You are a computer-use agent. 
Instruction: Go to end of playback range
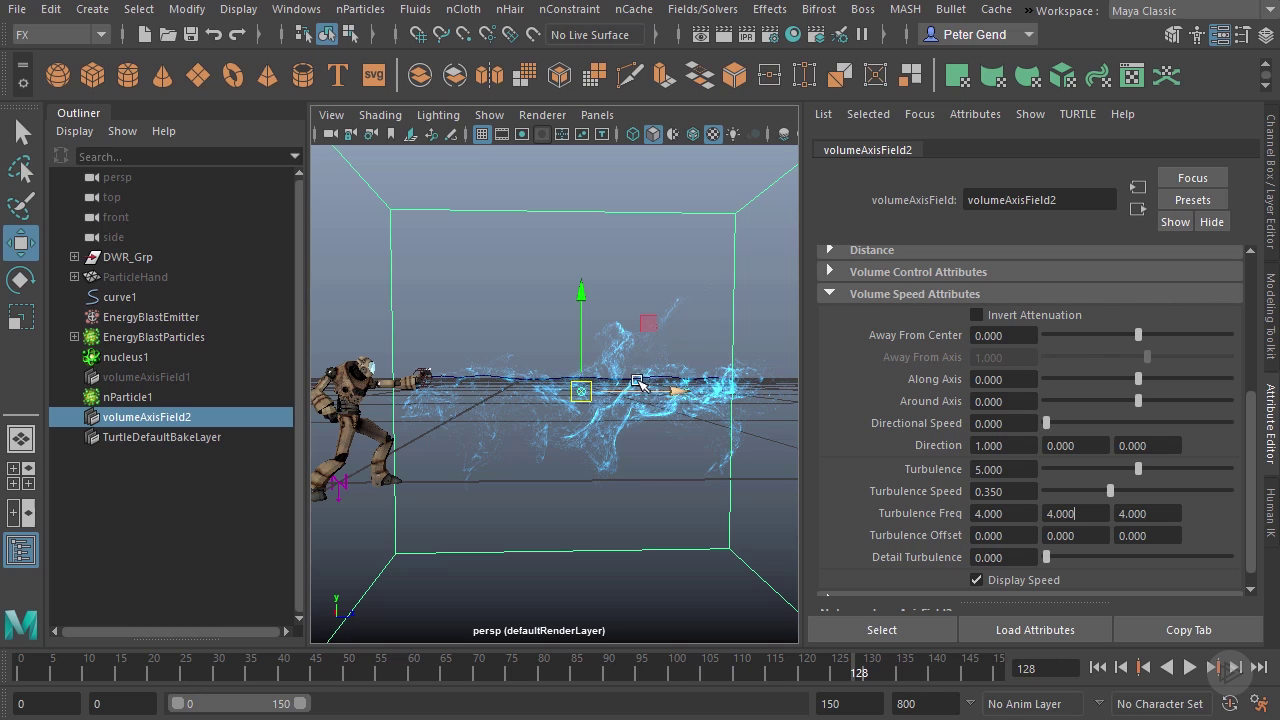click(x=1259, y=667)
